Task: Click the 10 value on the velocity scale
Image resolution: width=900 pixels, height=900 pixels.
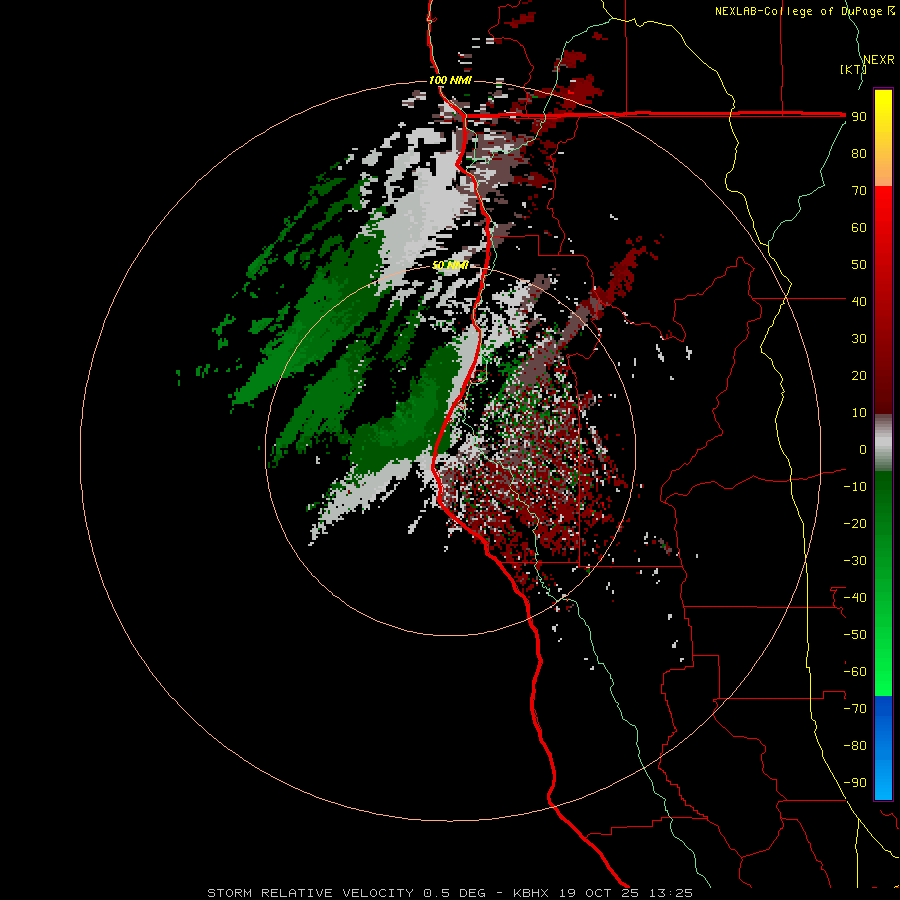Action: [x=859, y=413]
